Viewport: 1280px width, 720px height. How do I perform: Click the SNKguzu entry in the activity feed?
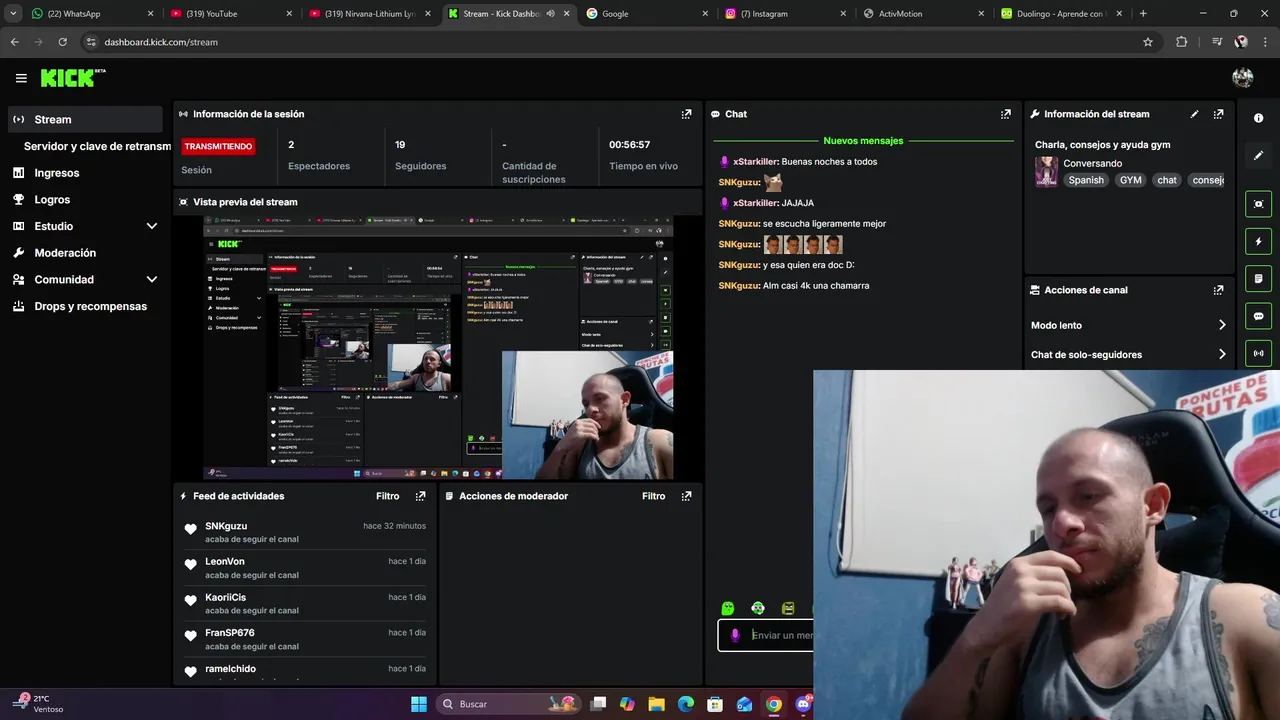[305, 532]
